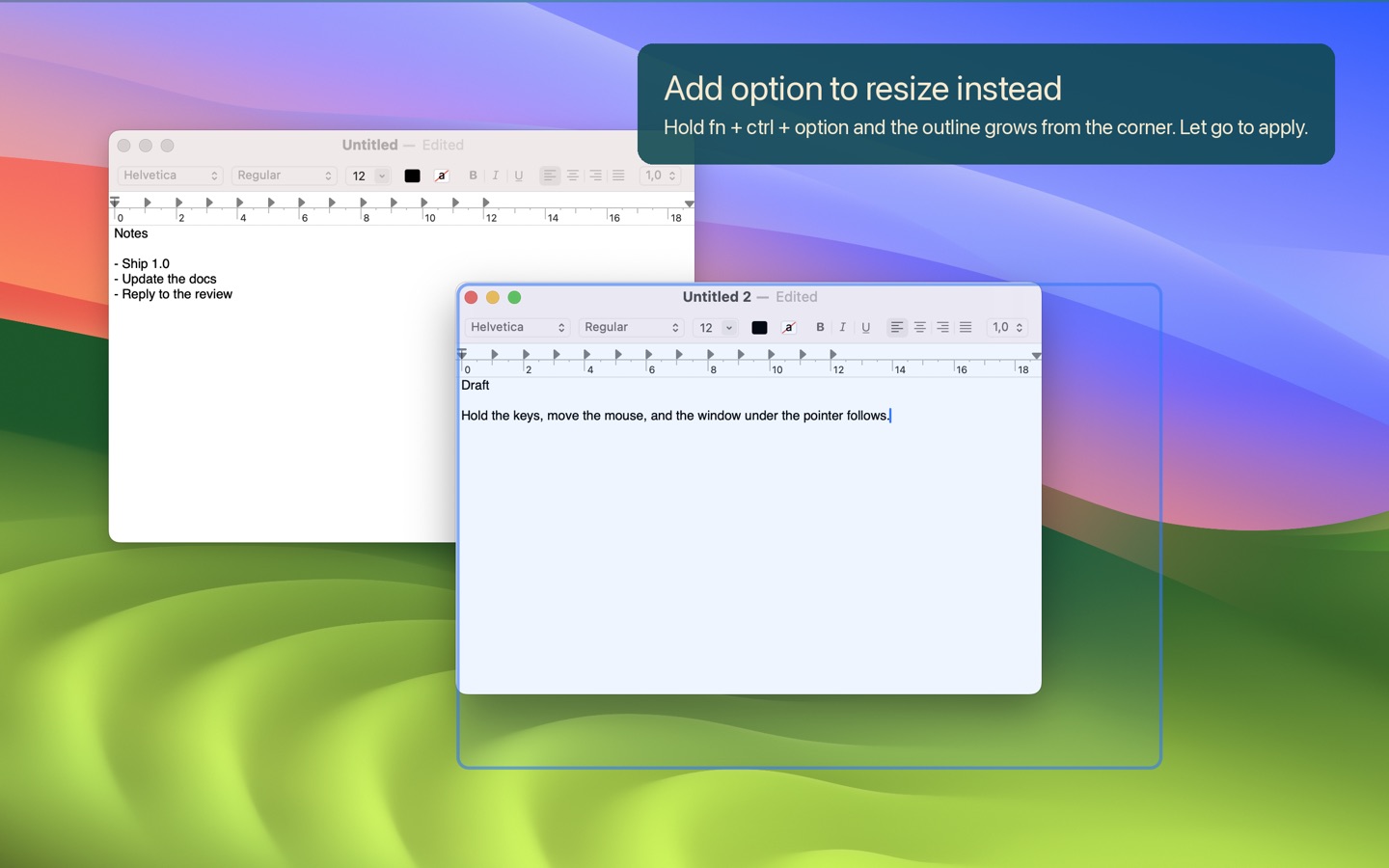The width and height of the screenshot is (1389, 868).
Task: Toggle italic in Untitled 2 window
Action: click(842, 327)
